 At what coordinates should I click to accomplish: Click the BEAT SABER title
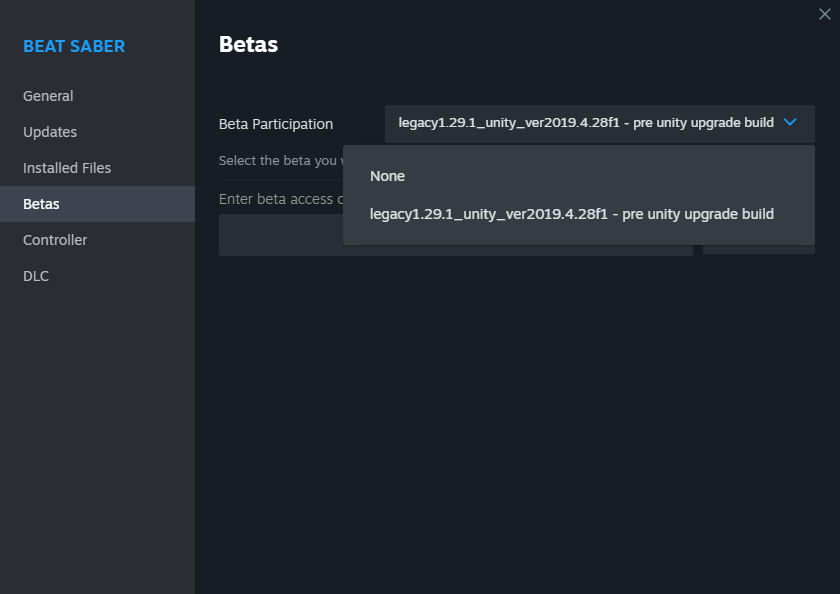(x=74, y=47)
